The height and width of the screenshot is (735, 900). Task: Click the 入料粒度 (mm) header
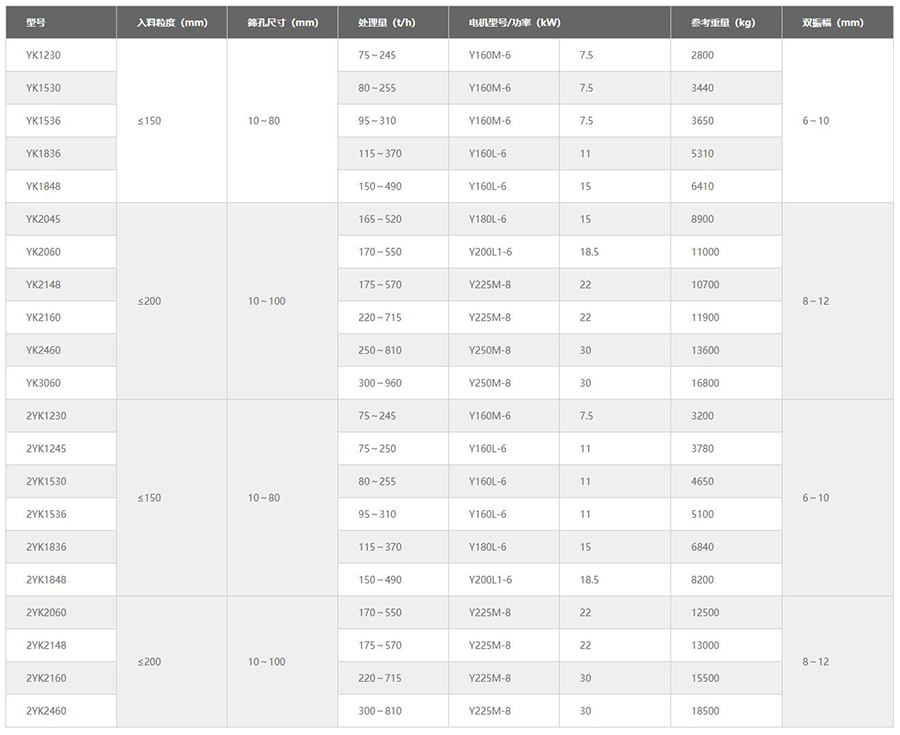click(x=172, y=22)
